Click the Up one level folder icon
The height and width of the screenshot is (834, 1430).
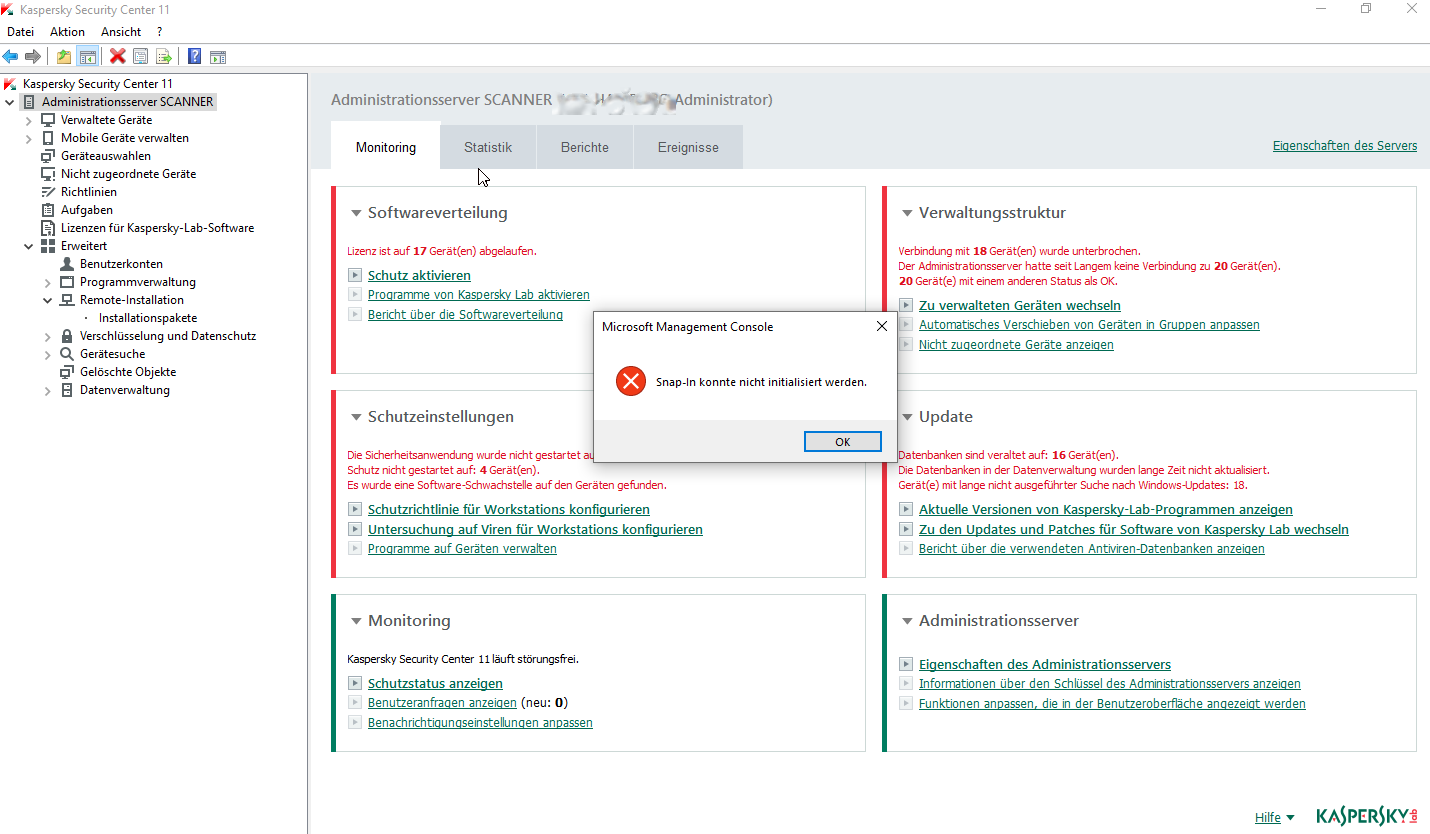click(x=64, y=57)
